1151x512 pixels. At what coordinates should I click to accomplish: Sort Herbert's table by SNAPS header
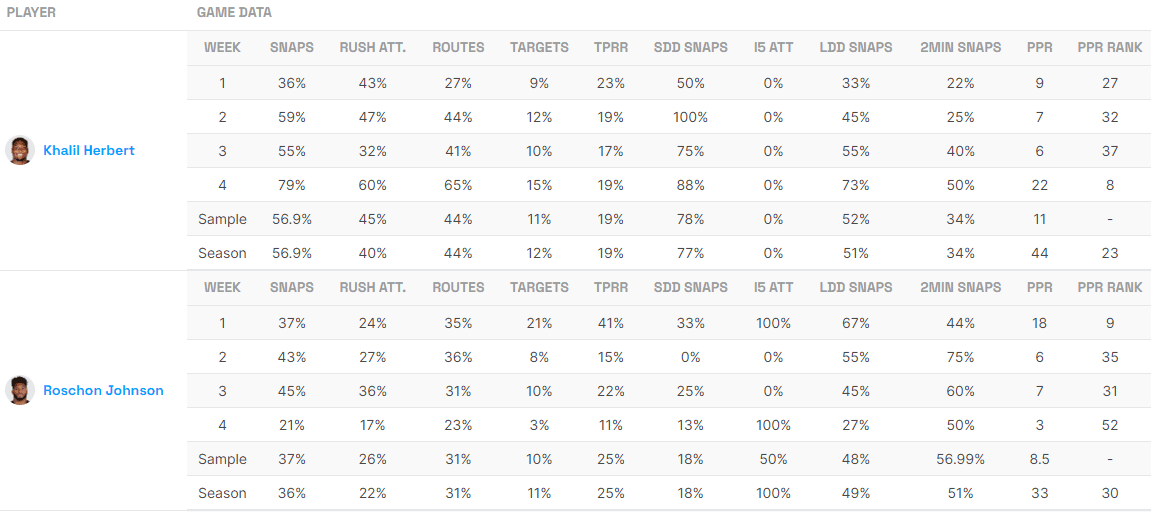[x=291, y=47]
